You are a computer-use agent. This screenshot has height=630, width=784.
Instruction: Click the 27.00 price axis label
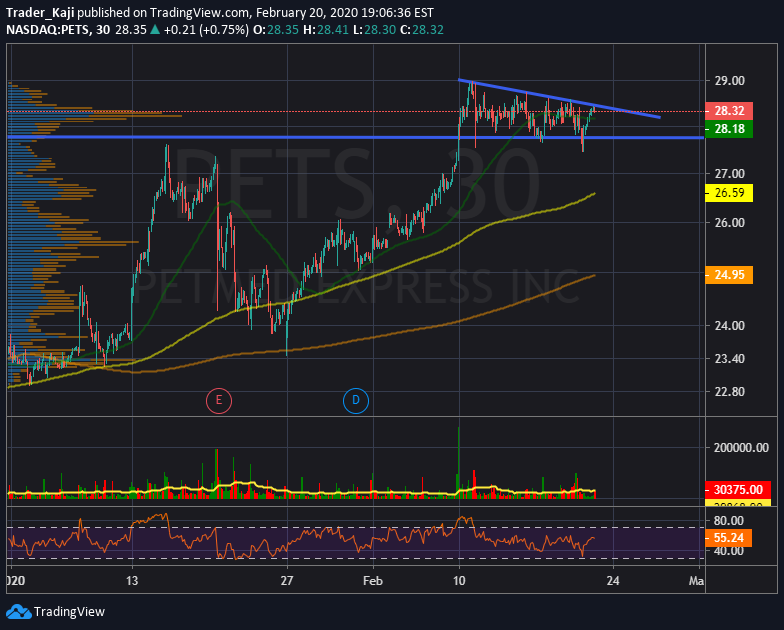click(730, 174)
